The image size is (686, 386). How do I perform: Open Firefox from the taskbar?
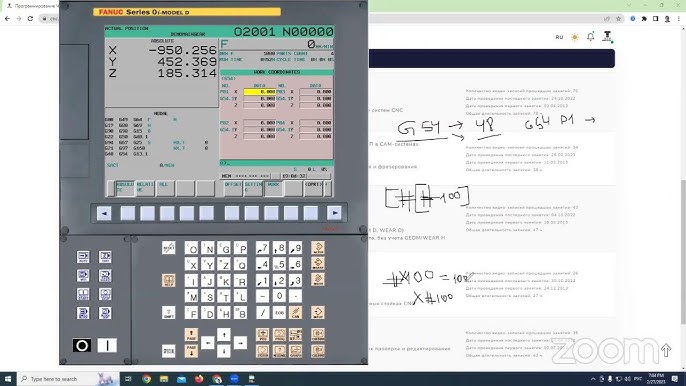click(x=199, y=379)
